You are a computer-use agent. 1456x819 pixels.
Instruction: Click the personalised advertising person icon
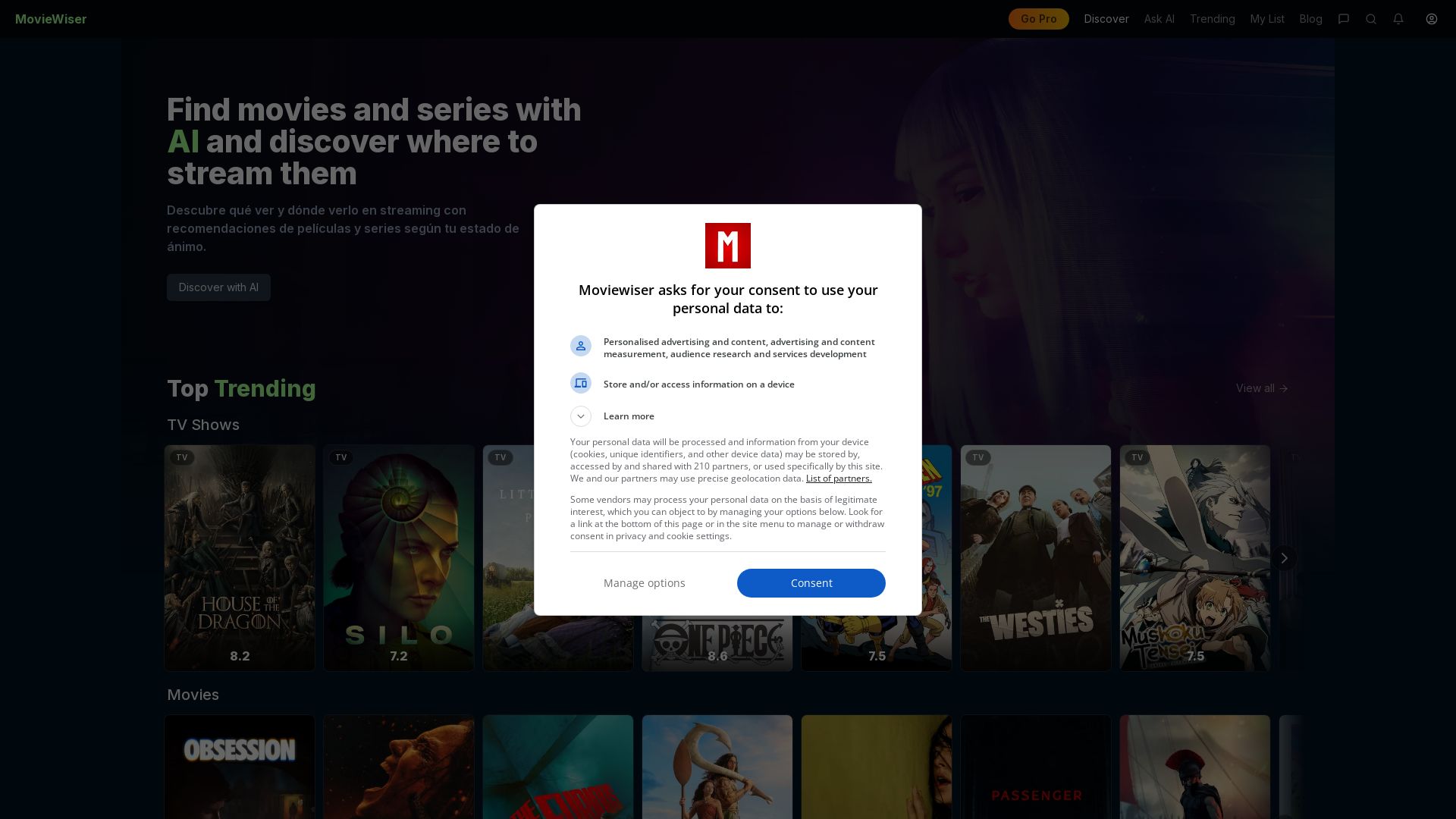pyautogui.click(x=581, y=346)
